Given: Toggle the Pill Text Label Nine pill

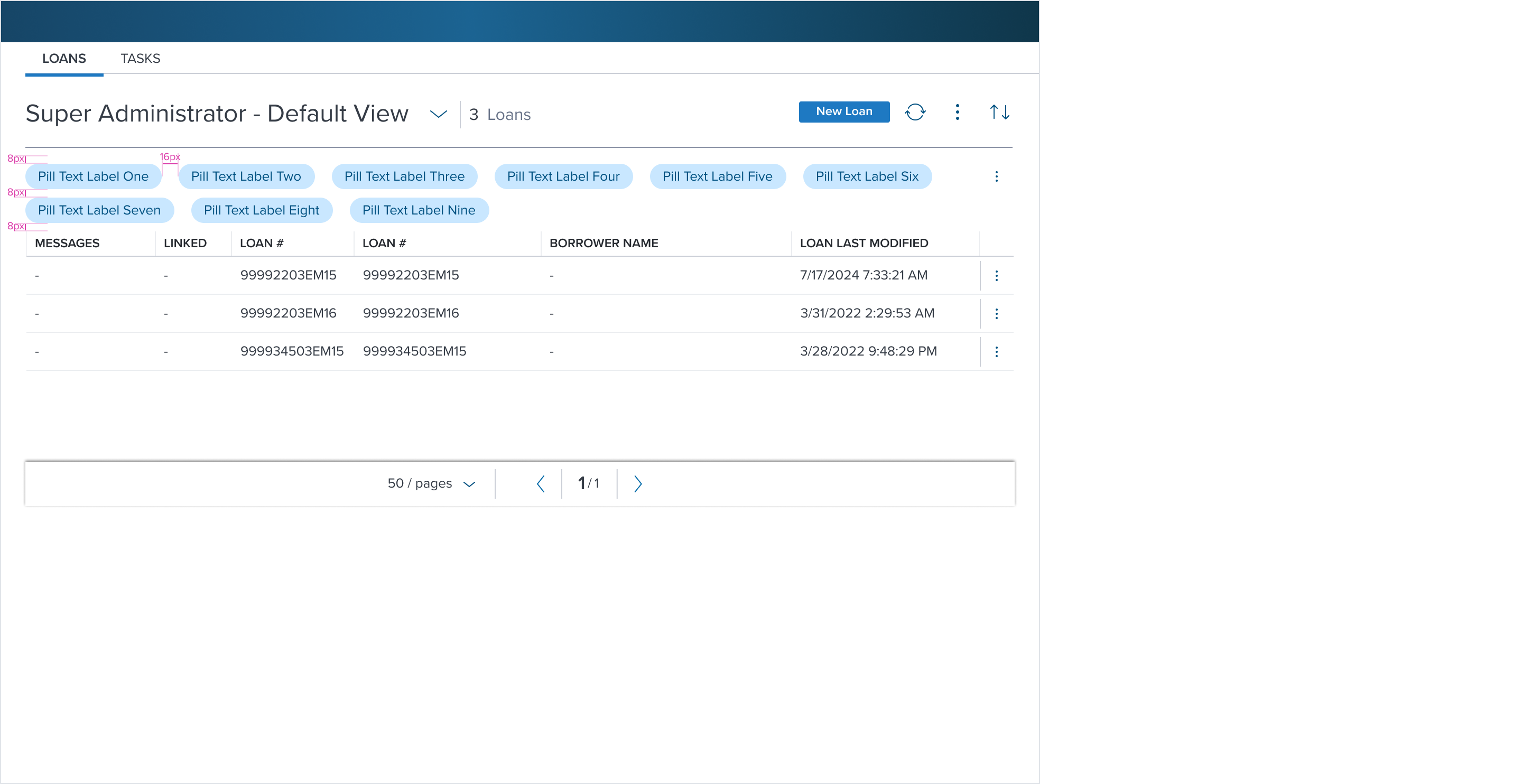Looking at the screenshot, I should (419, 210).
